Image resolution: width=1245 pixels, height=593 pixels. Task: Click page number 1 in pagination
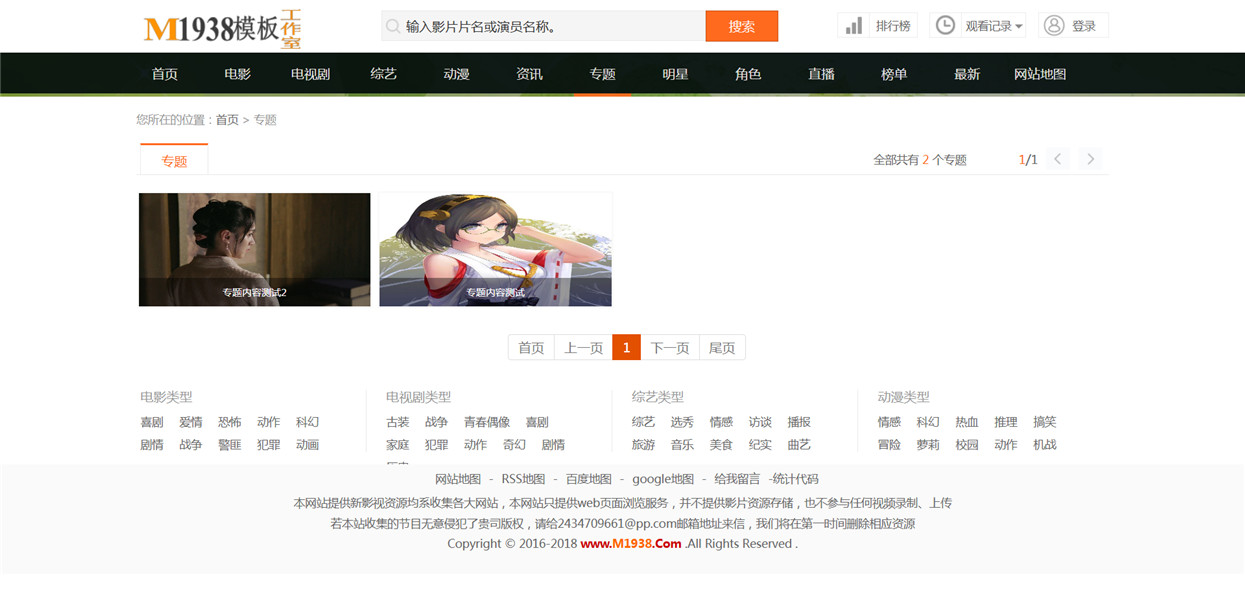pyautogui.click(x=626, y=348)
